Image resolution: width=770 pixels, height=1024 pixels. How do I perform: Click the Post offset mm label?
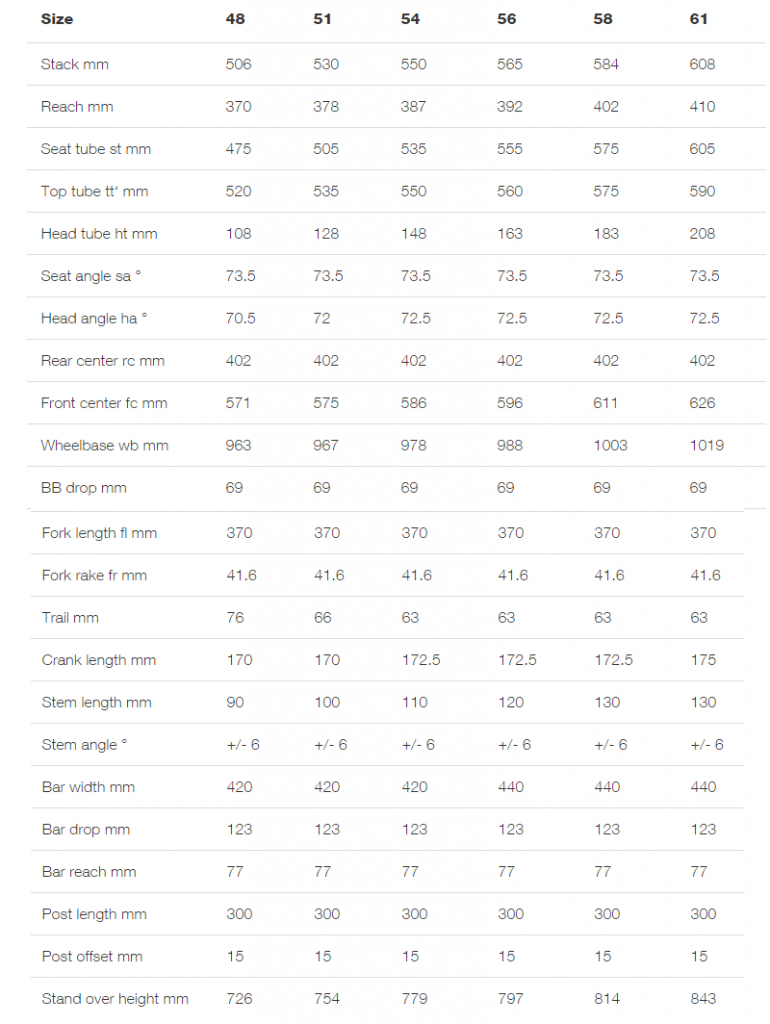(92, 956)
